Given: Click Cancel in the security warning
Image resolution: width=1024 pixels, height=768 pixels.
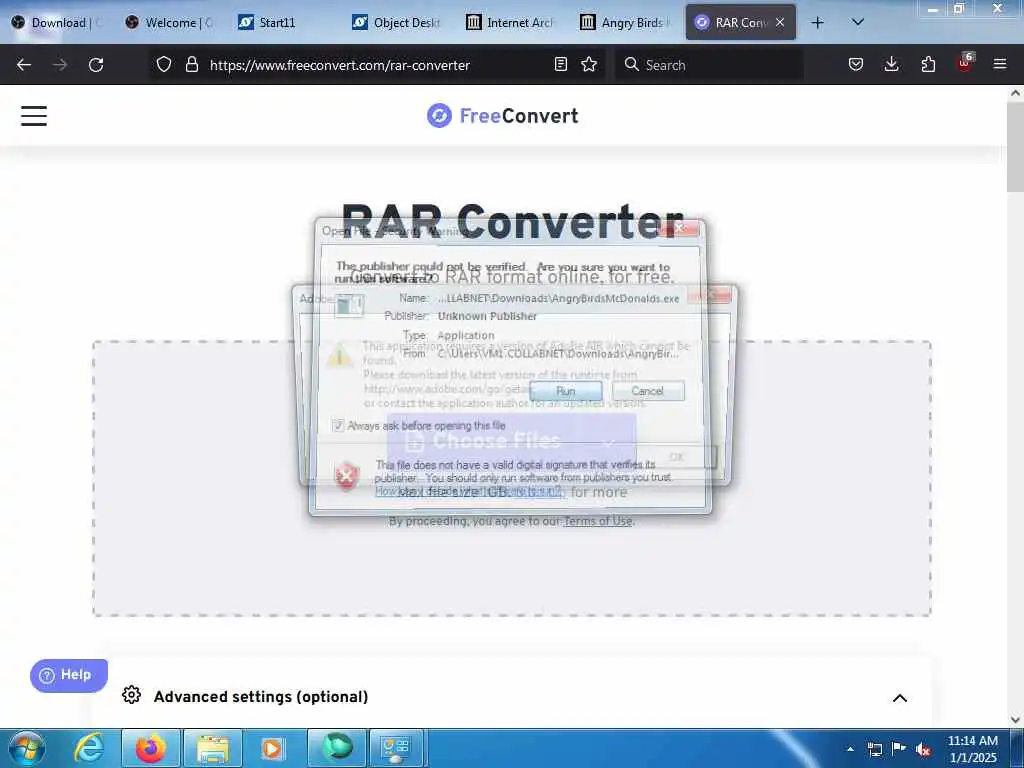Looking at the screenshot, I should pos(648,391).
